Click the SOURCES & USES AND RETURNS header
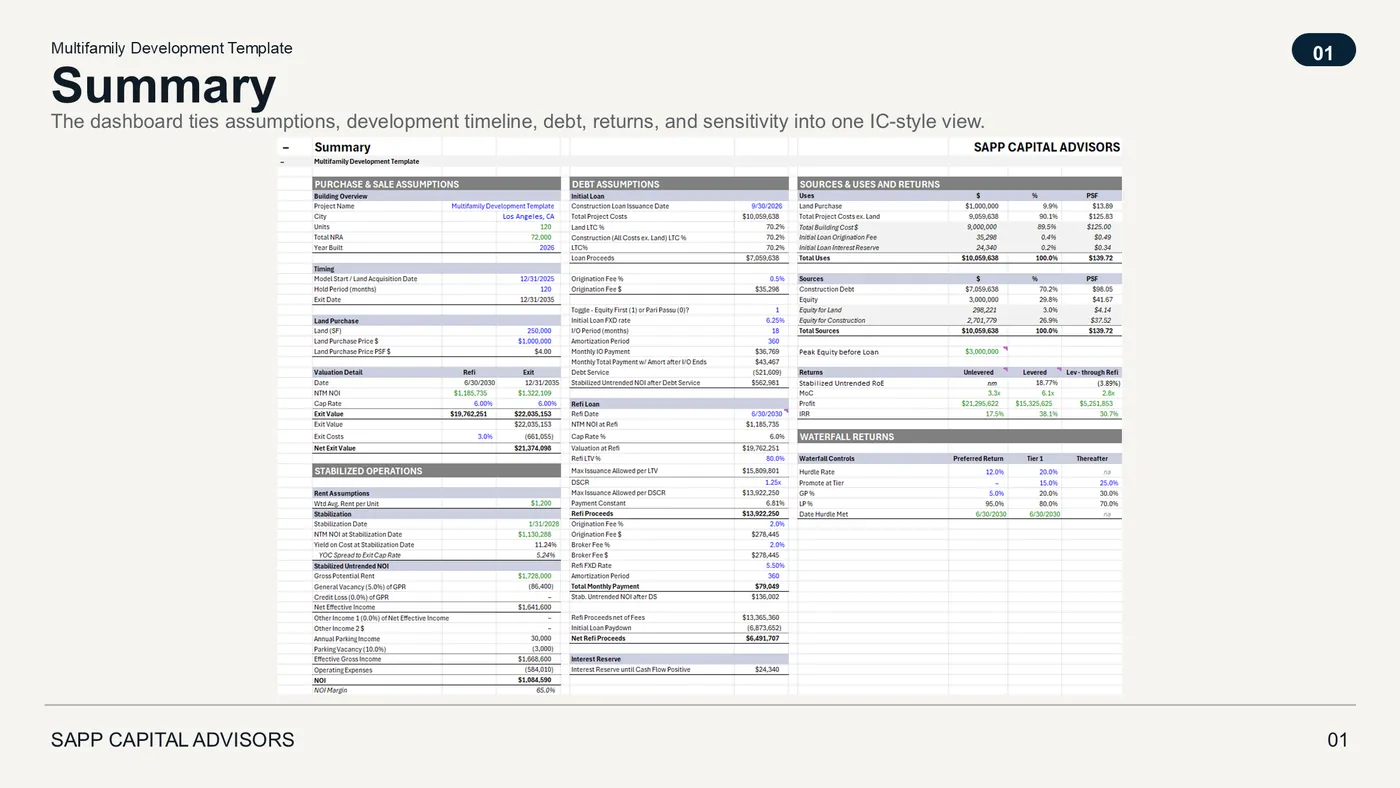The width and height of the screenshot is (1400, 788). [959, 184]
